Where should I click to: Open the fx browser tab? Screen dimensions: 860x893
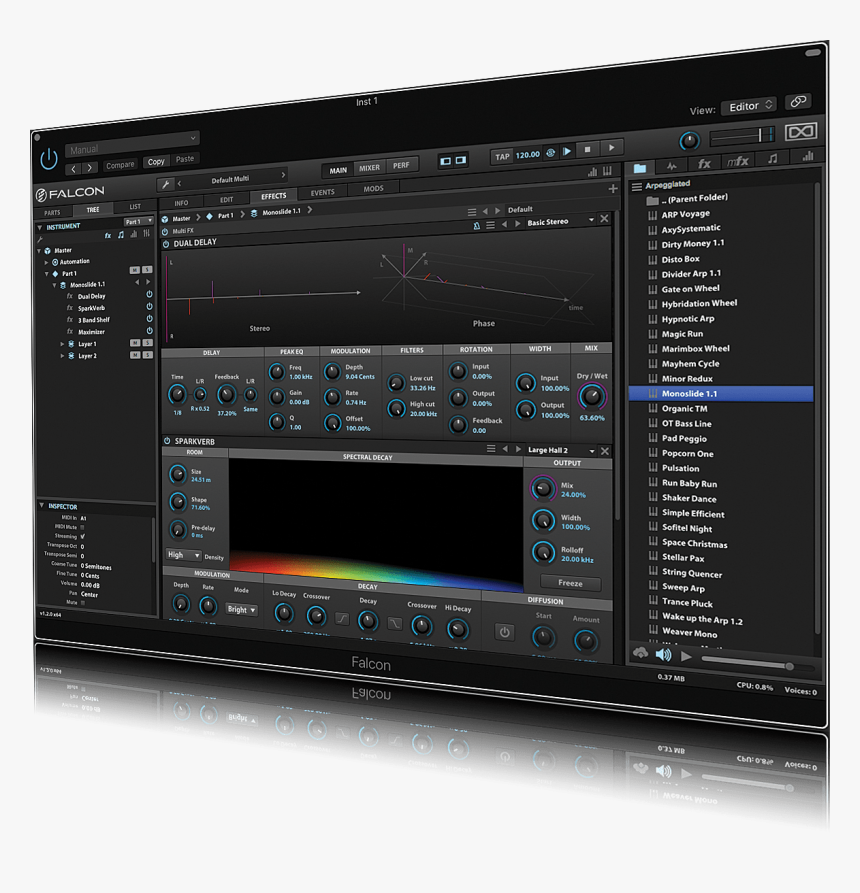705,164
